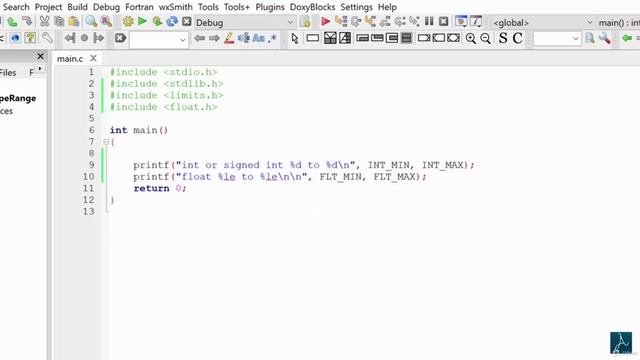640x360 pixels.
Task: Open the main() function dropdown
Action: (x=619, y=23)
